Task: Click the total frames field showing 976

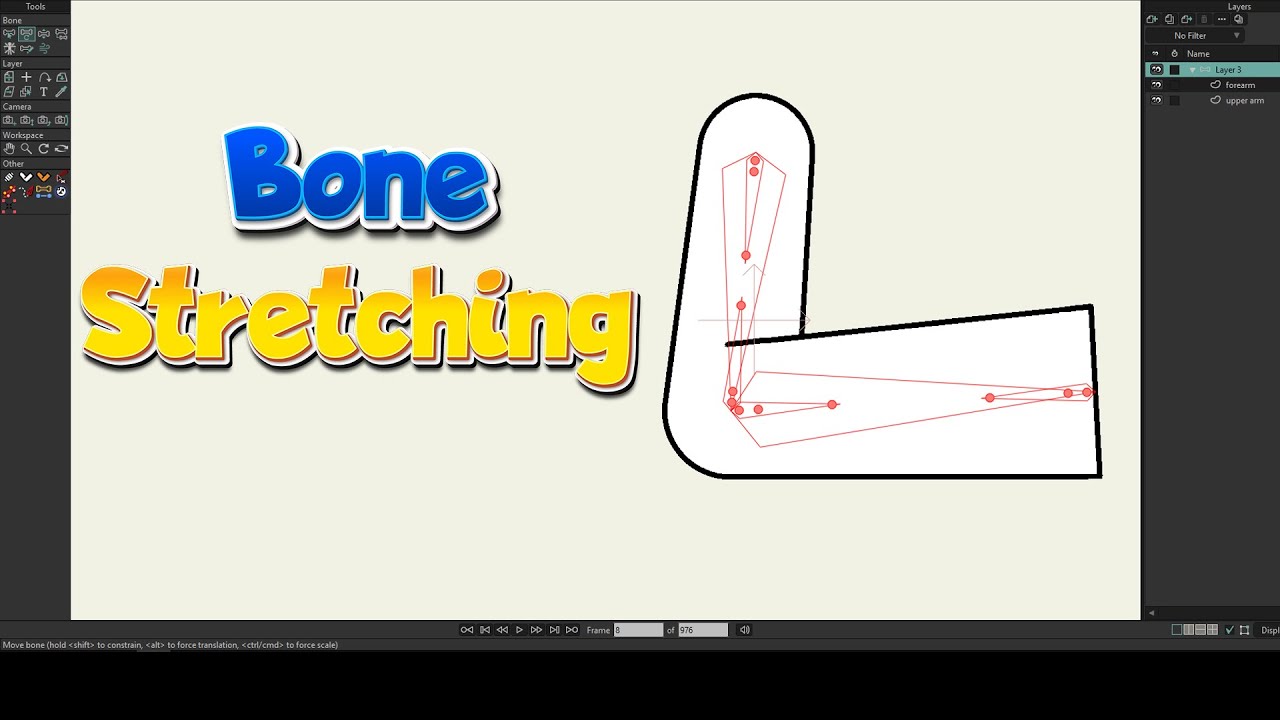Action: click(x=703, y=630)
